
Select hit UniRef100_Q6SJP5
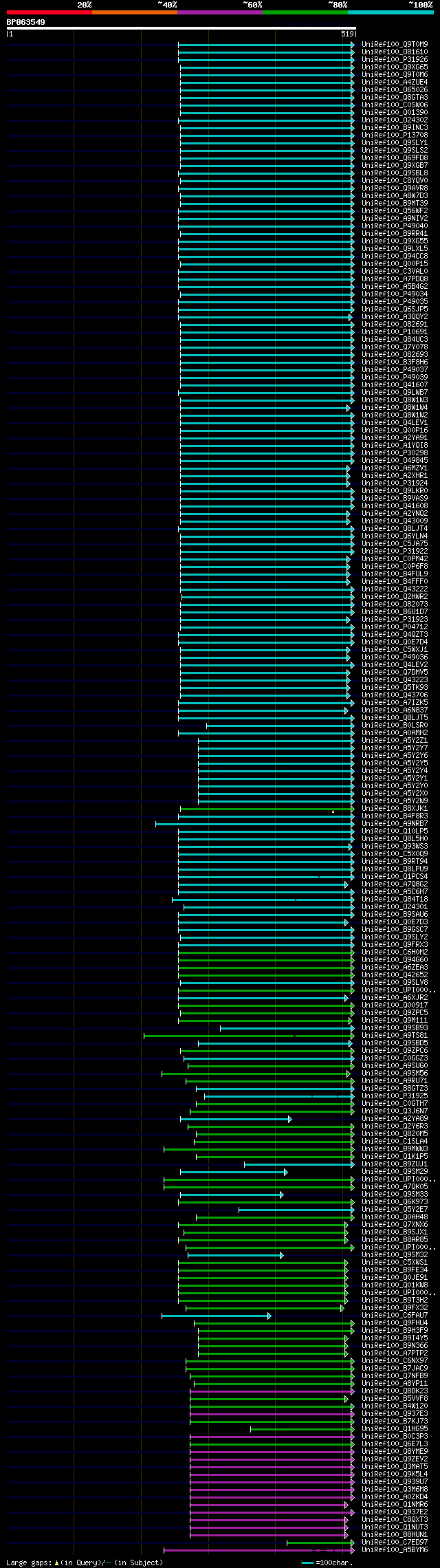[x=395, y=309]
